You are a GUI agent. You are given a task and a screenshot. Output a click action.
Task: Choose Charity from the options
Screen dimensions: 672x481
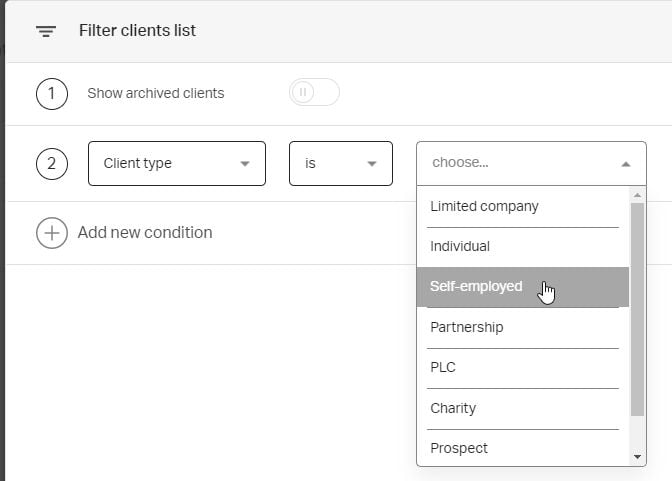point(453,408)
